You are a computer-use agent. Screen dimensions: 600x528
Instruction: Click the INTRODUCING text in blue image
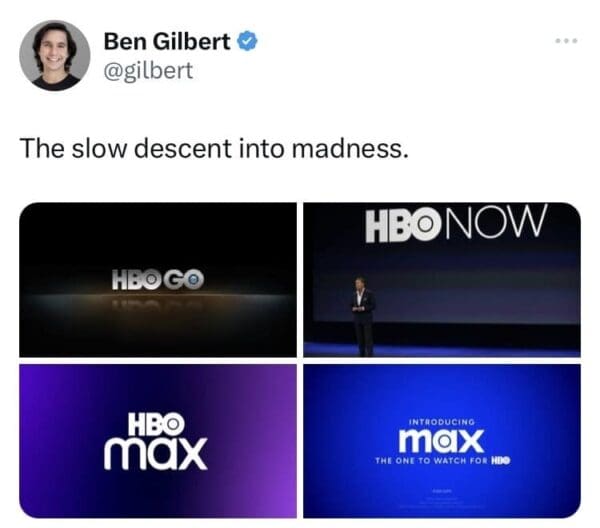442,422
